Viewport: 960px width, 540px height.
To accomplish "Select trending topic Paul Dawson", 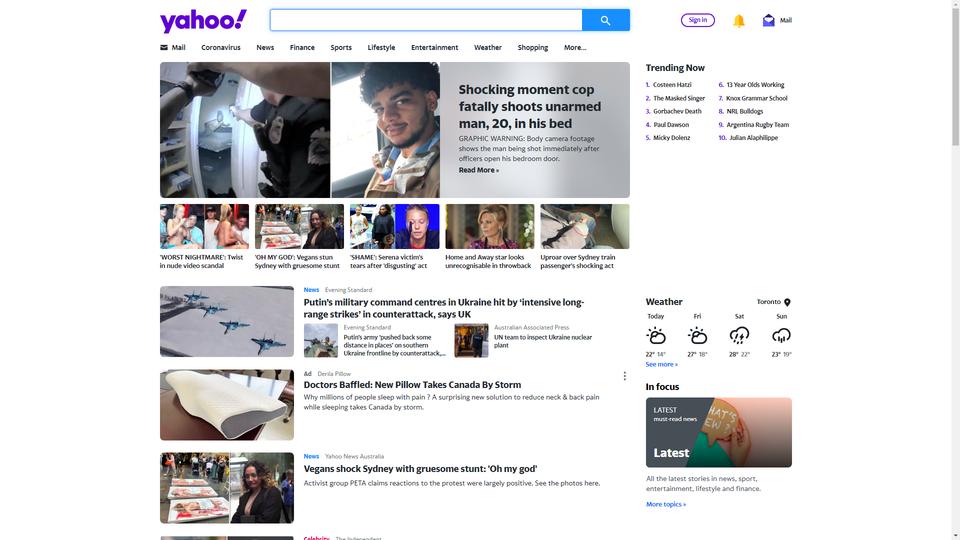I will click(670, 125).
